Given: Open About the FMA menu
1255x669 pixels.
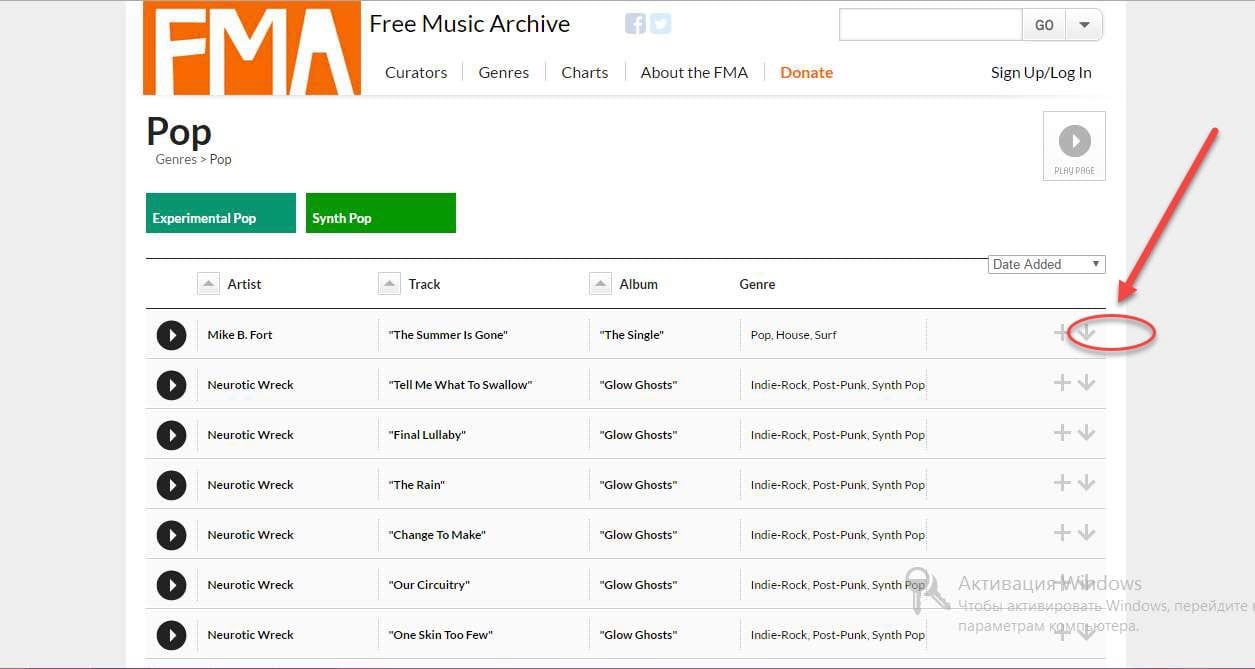Looking at the screenshot, I should pos(694,72).
